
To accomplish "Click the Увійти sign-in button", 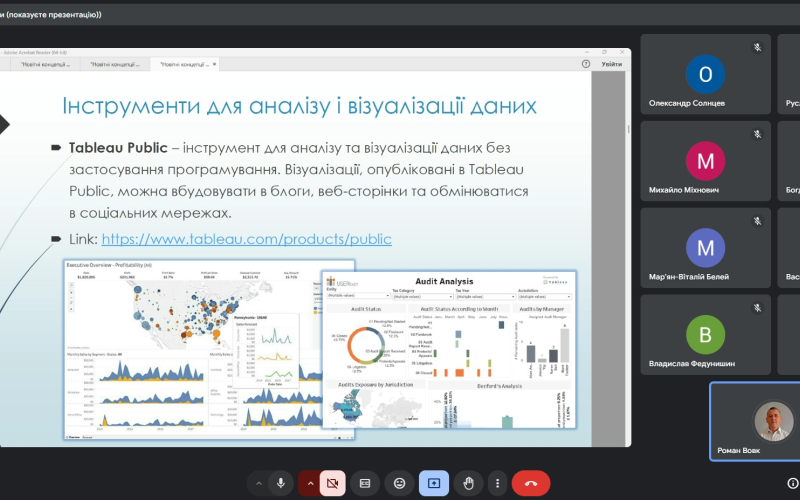I will (x=611, y=64).
